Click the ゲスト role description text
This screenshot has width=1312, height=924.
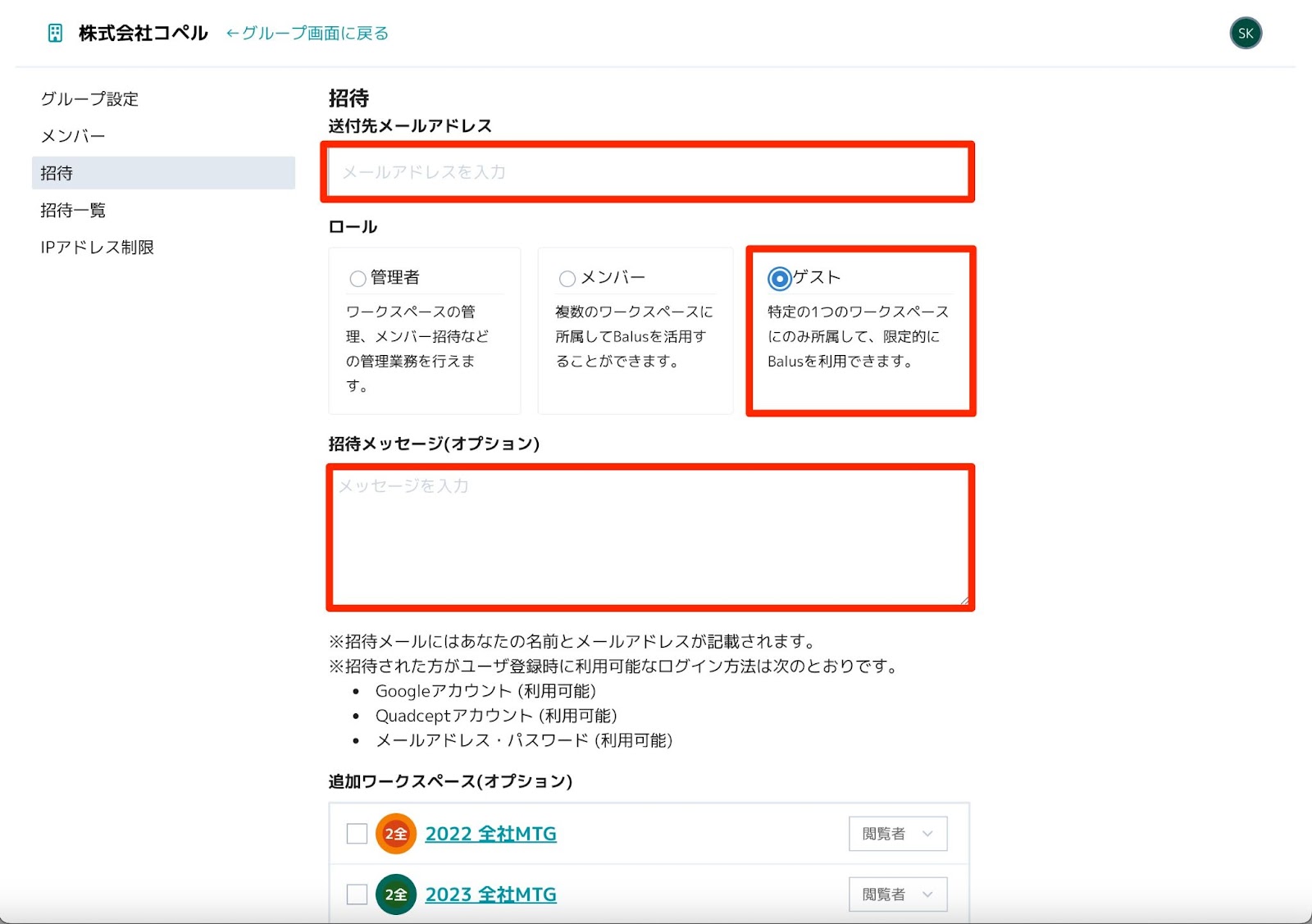pos(859,336)
